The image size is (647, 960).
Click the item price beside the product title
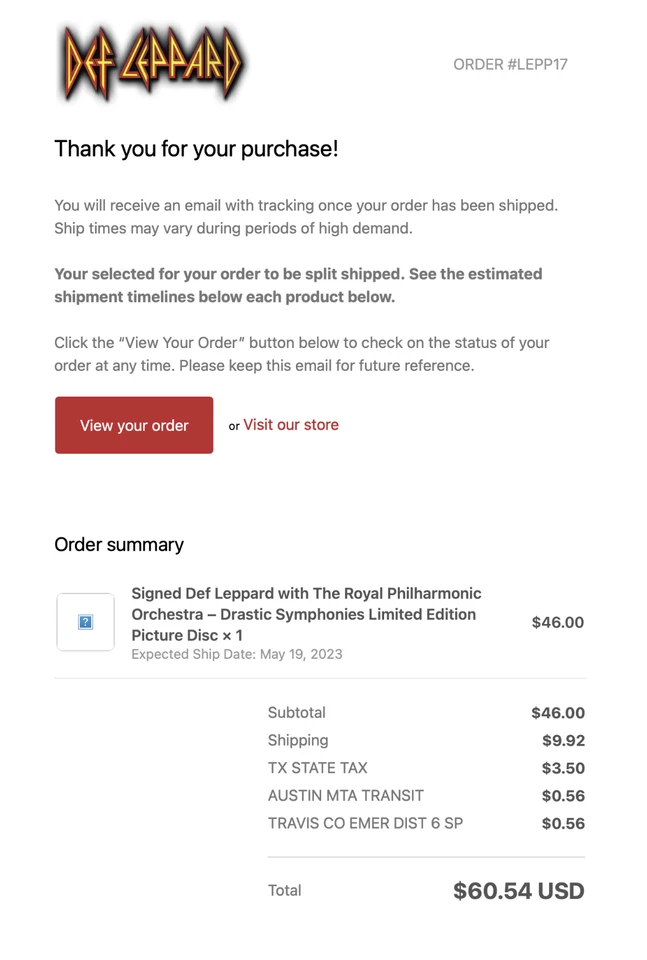pos(557,622)
